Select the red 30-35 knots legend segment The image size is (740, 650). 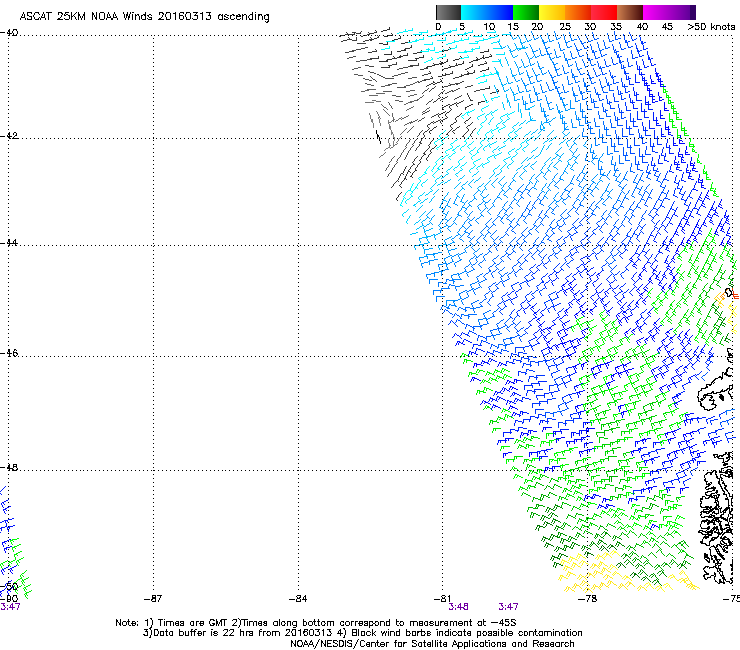604,12
